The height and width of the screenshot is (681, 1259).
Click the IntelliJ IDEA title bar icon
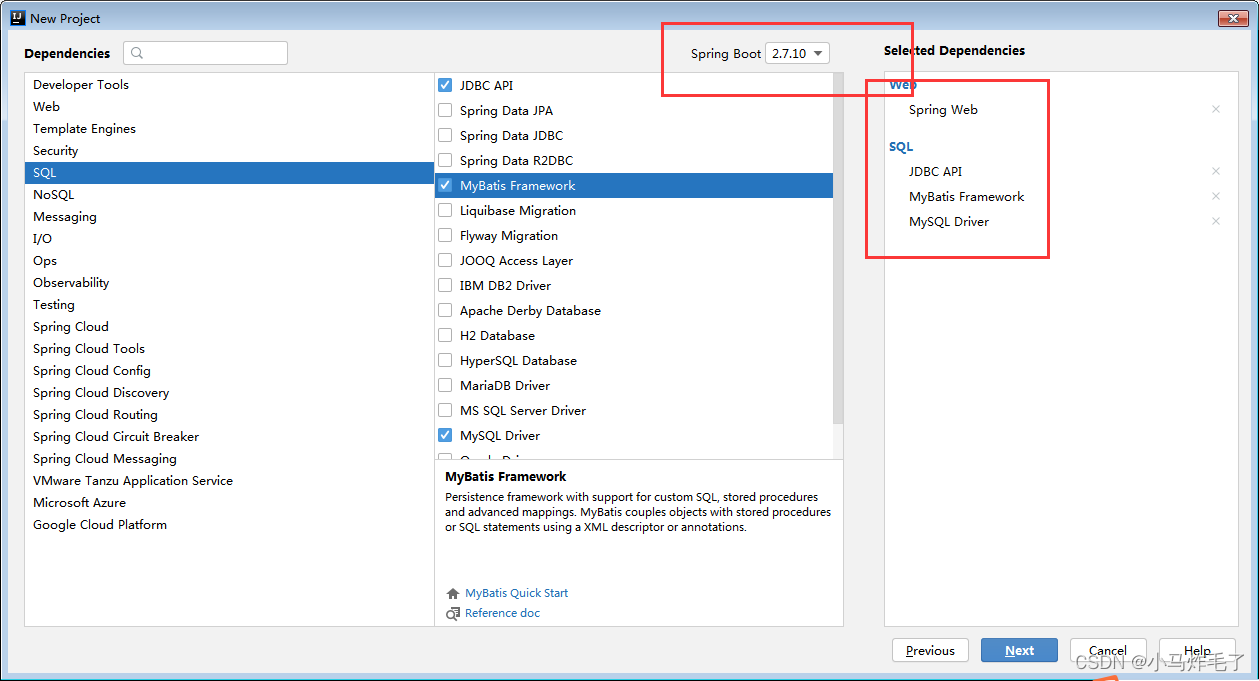(x=17, y=18)
